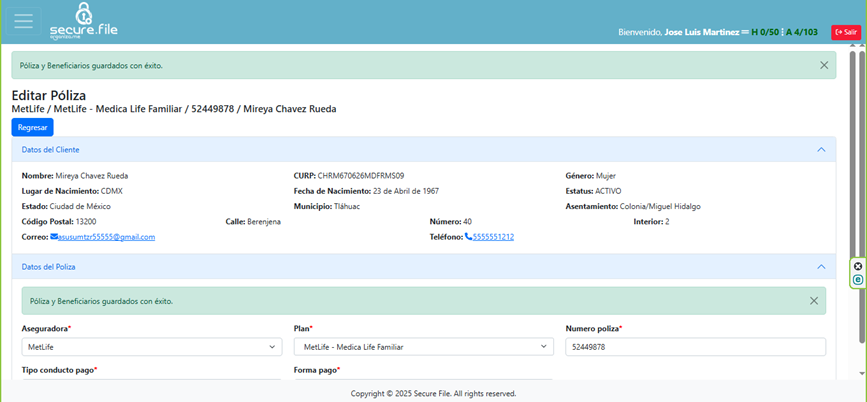Log out using the red Salir button
Viewport: 867px width, 402px height.
[845, 32]
